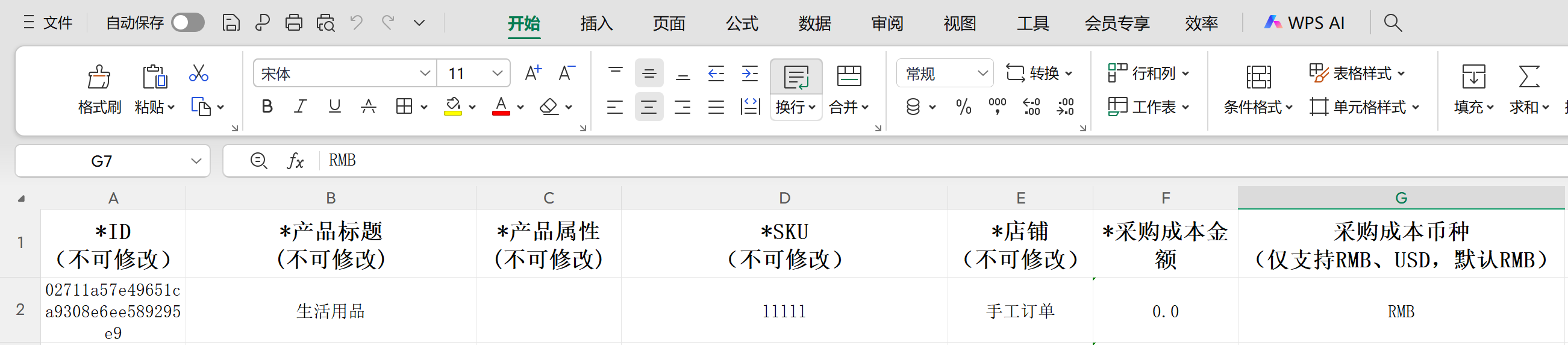Increase font size with A+ icon
The image size is (1568, 345).
(533, 73)
